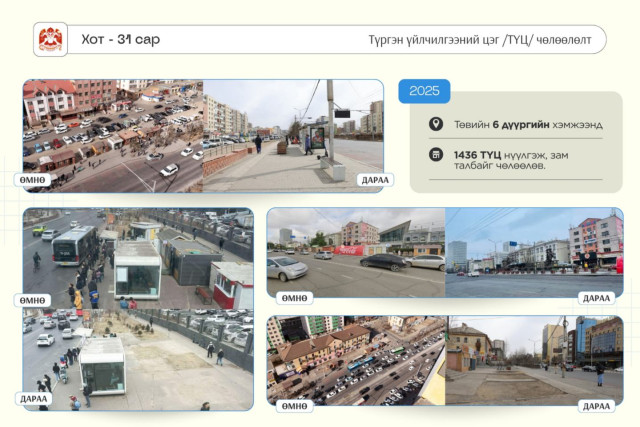Image resolution: width=640 pixels, height=427 pixels.
Task: Open the aerial traffic jam photo
Action: (x=356, y=360)
